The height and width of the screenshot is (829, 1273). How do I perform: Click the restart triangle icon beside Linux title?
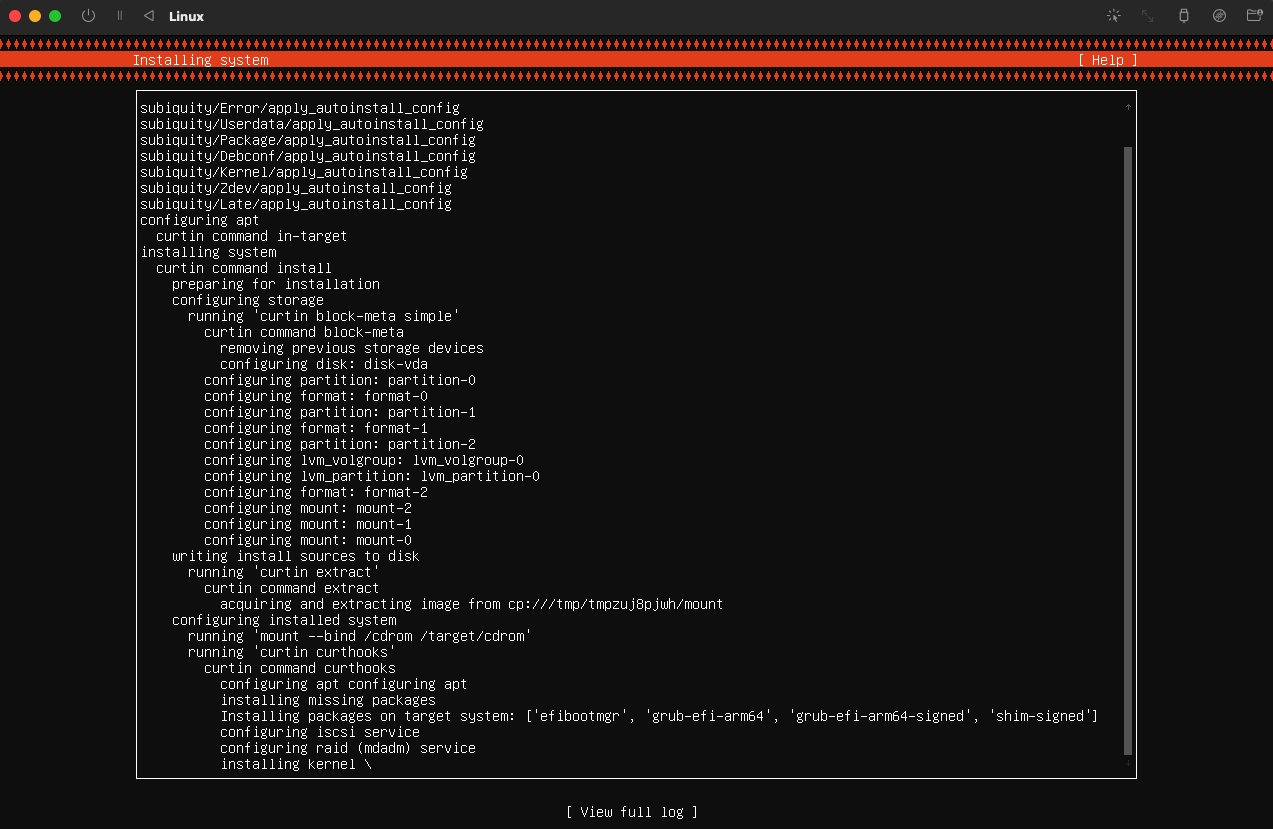pyautogui.click(x=149, y=16)
